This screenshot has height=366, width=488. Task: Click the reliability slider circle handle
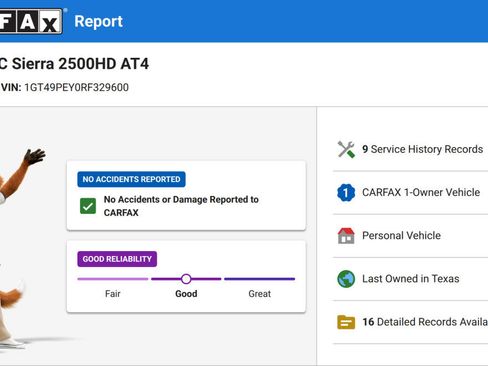[x=186, y=279]
